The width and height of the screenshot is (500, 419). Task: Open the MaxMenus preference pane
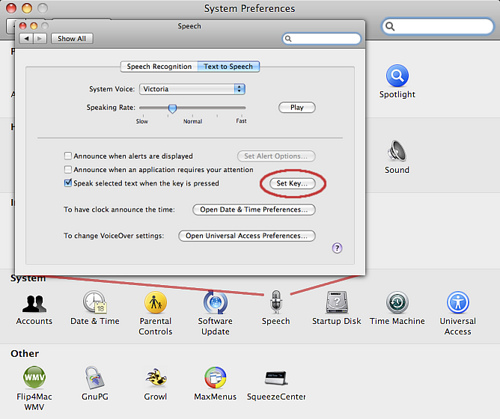pos(215,383)
